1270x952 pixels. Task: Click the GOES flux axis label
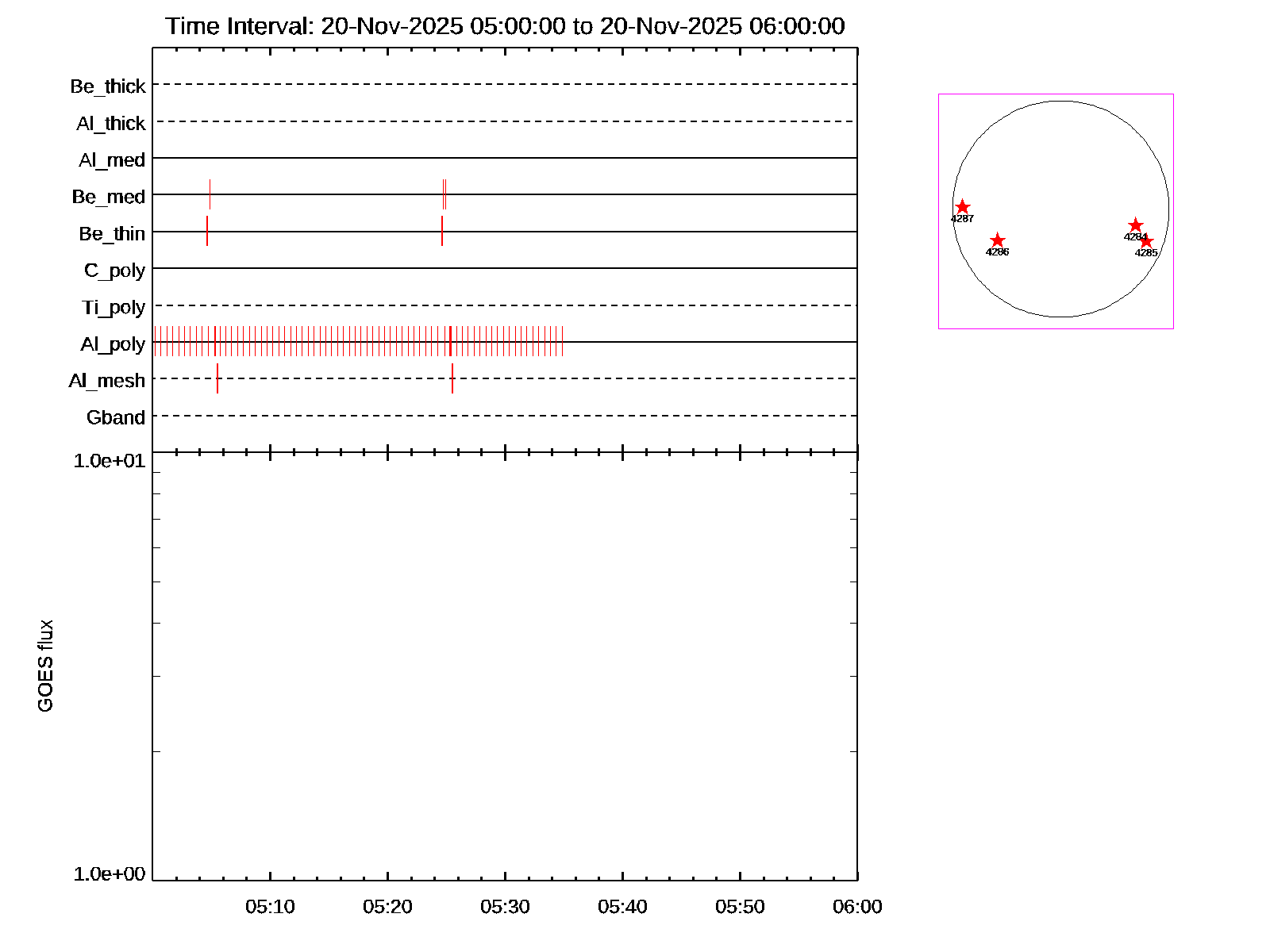click(x=46, y=666)
